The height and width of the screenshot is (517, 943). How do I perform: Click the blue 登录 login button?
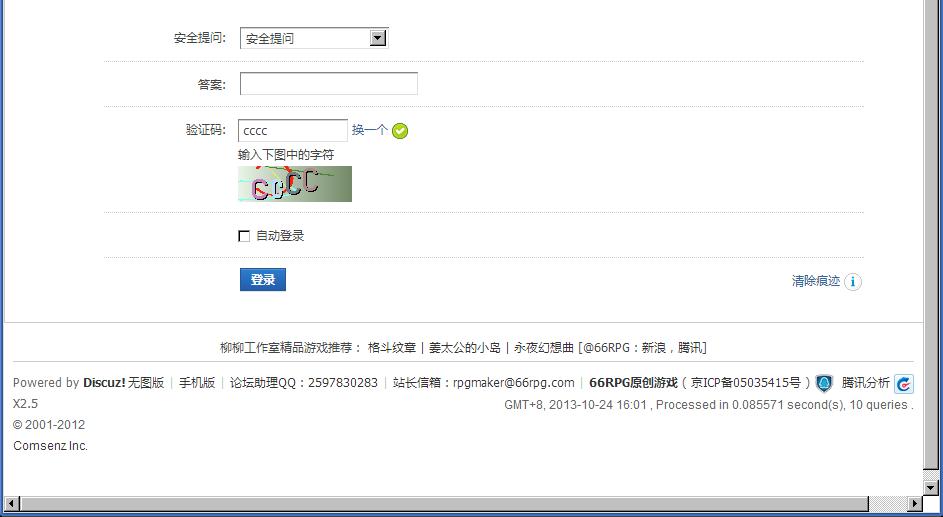coord(263,280)
